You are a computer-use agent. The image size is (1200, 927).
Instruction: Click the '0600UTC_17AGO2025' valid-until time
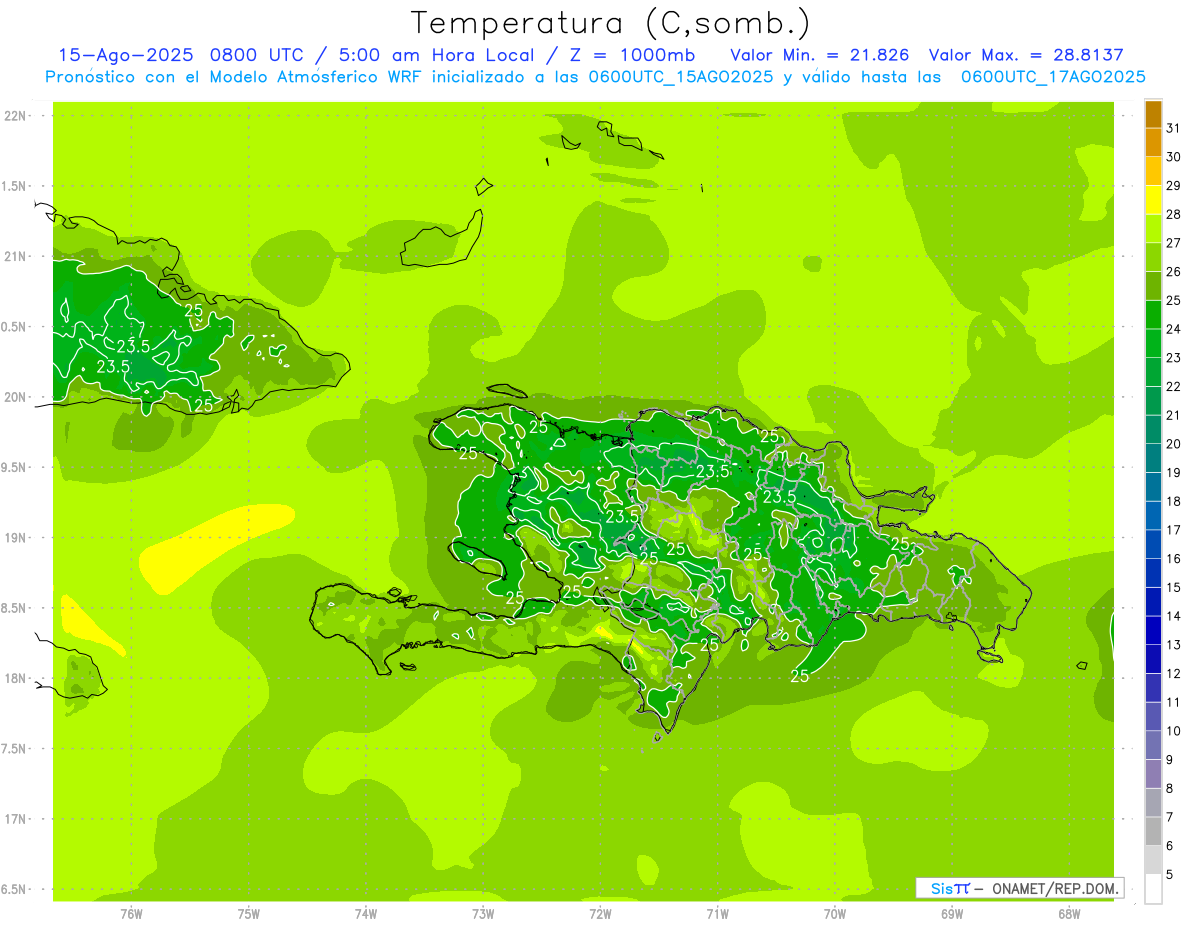click(1053, 77)
